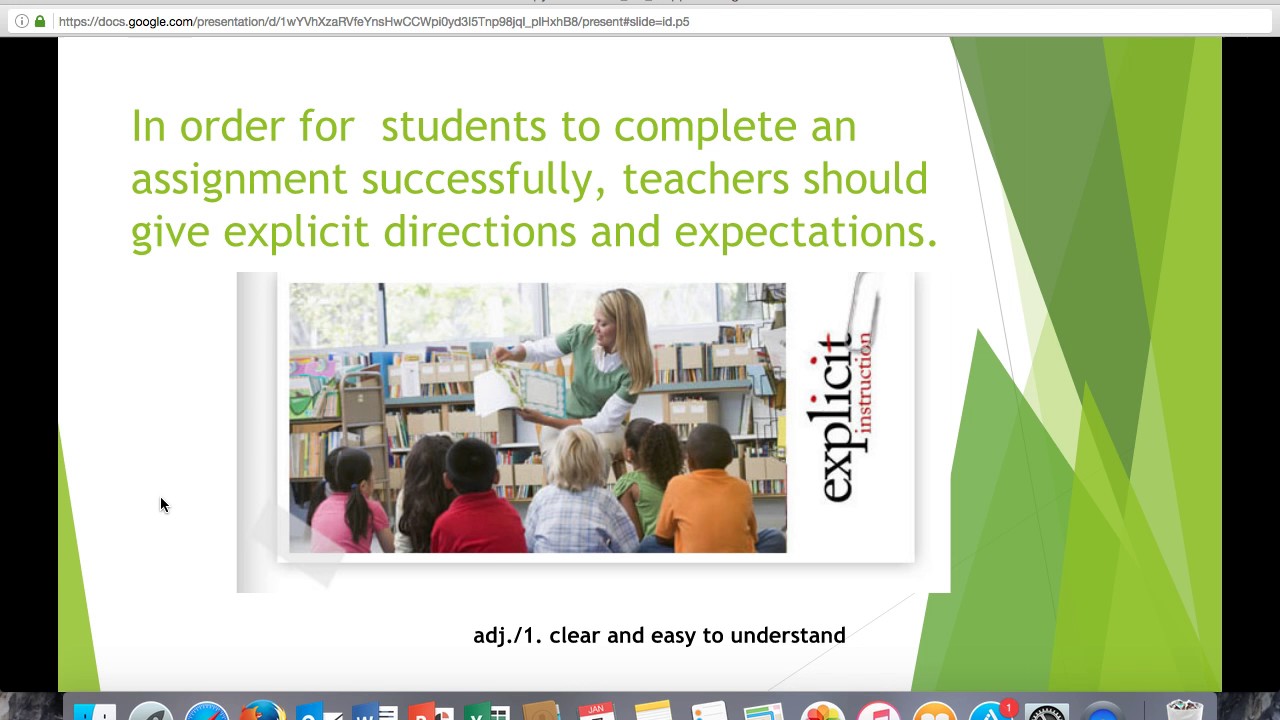Viewport: 1280px width, 720px height.
Task: Open Finder from the Dock
Action: [x=96, y=710]
